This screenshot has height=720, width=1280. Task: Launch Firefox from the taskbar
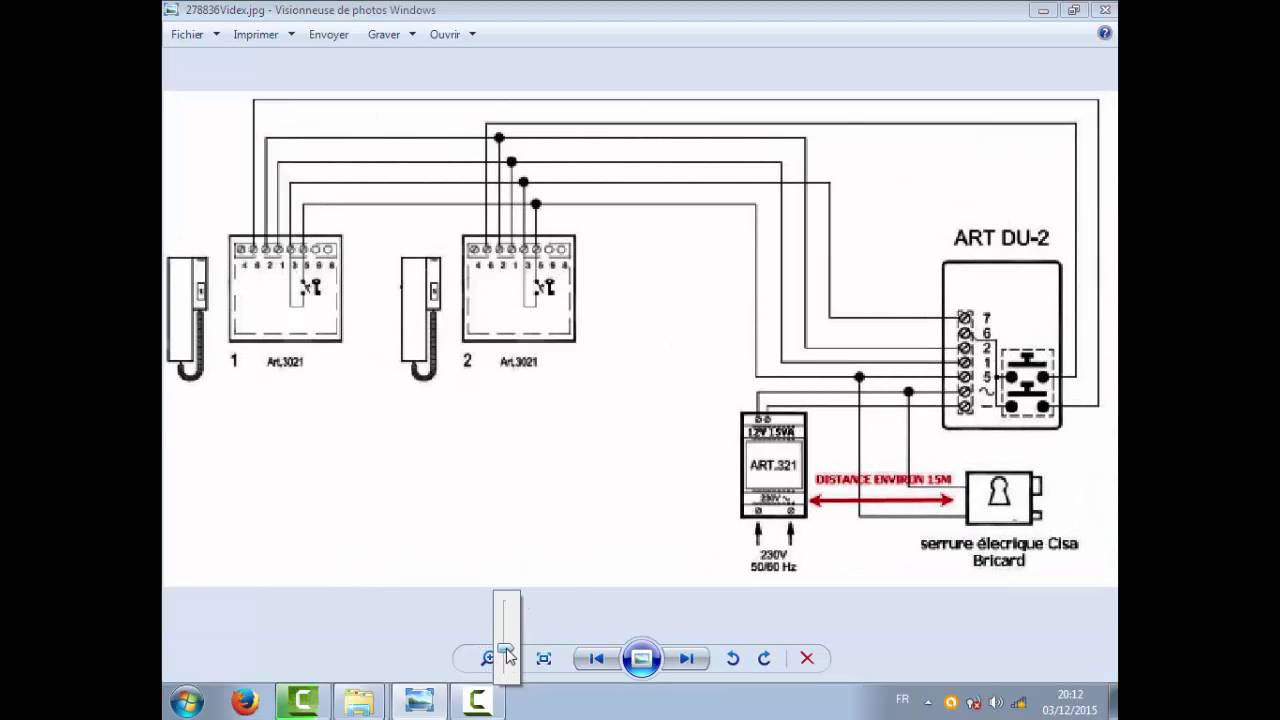point(245,702)
